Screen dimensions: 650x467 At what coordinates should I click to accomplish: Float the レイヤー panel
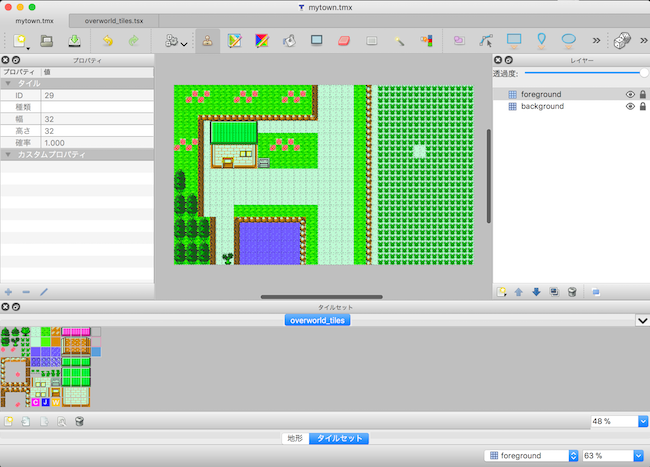(509, 60)
